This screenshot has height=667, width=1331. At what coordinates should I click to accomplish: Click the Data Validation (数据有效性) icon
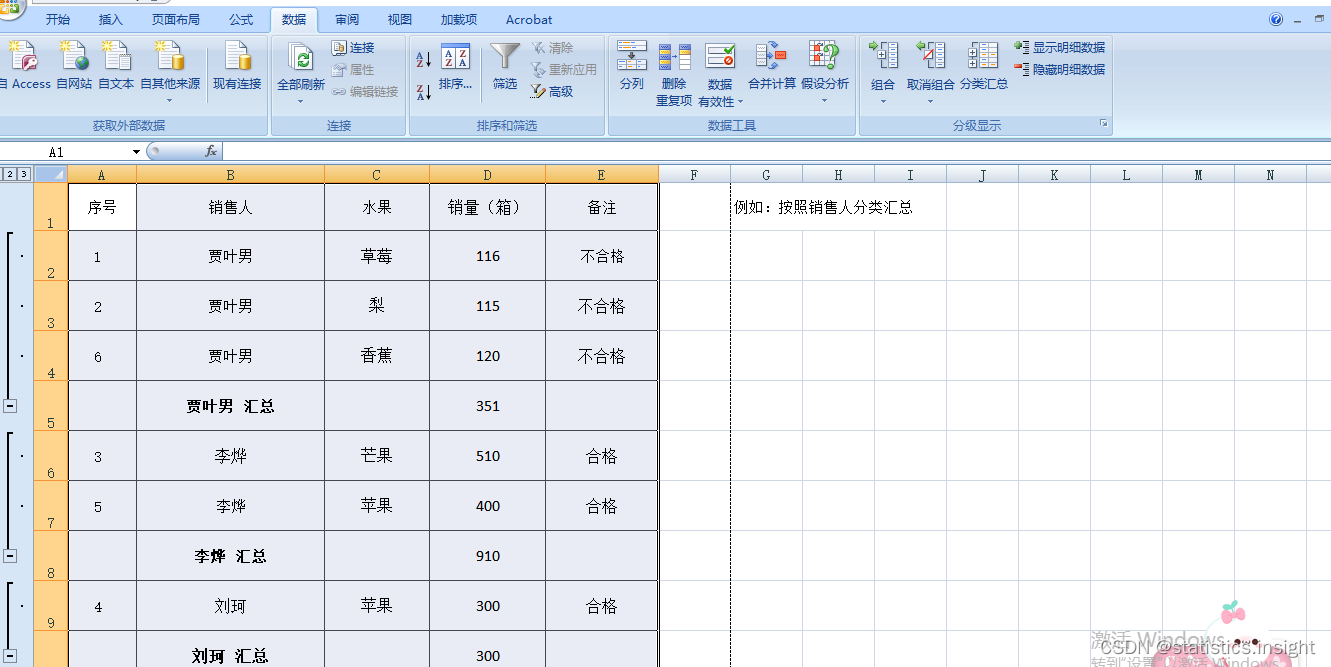coord(720,58)
